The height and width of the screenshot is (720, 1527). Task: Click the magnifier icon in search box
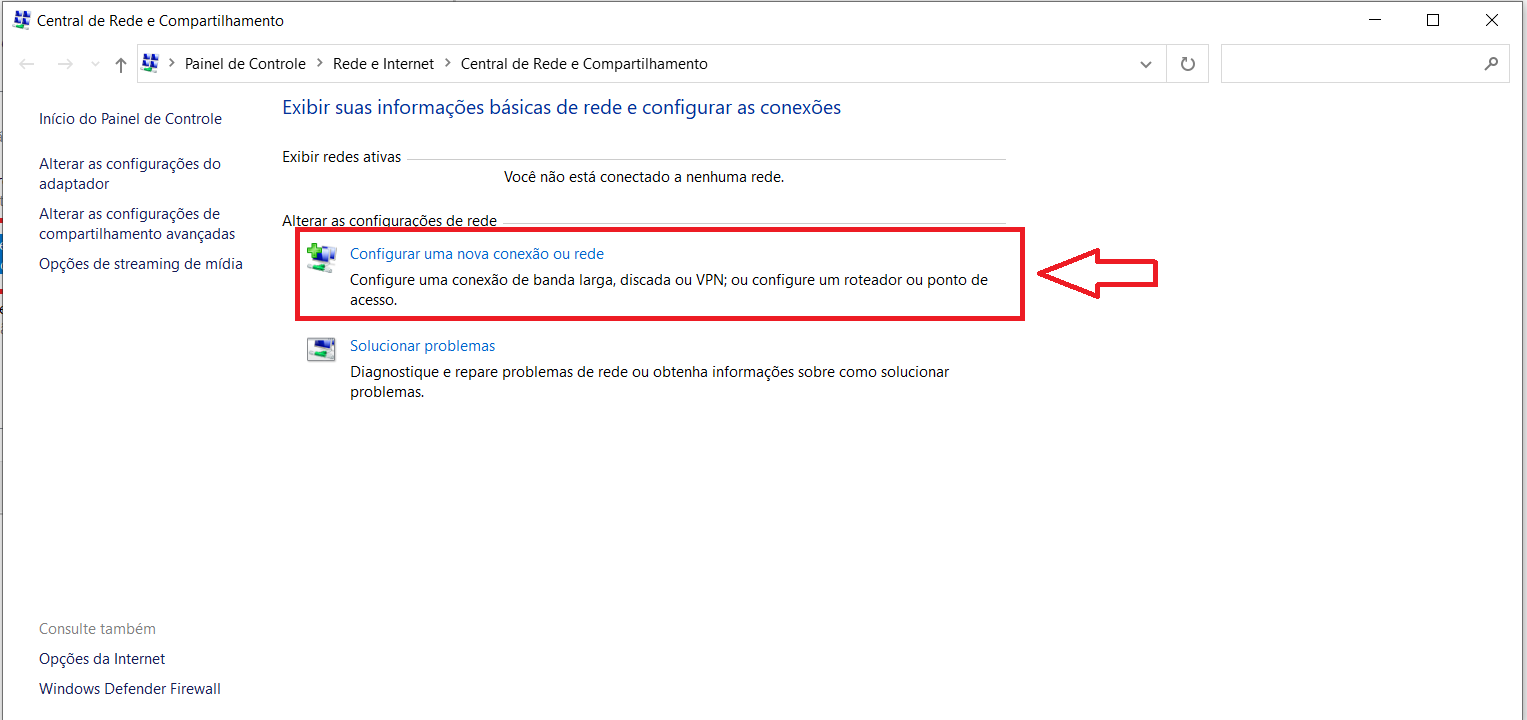point(1491,64)
